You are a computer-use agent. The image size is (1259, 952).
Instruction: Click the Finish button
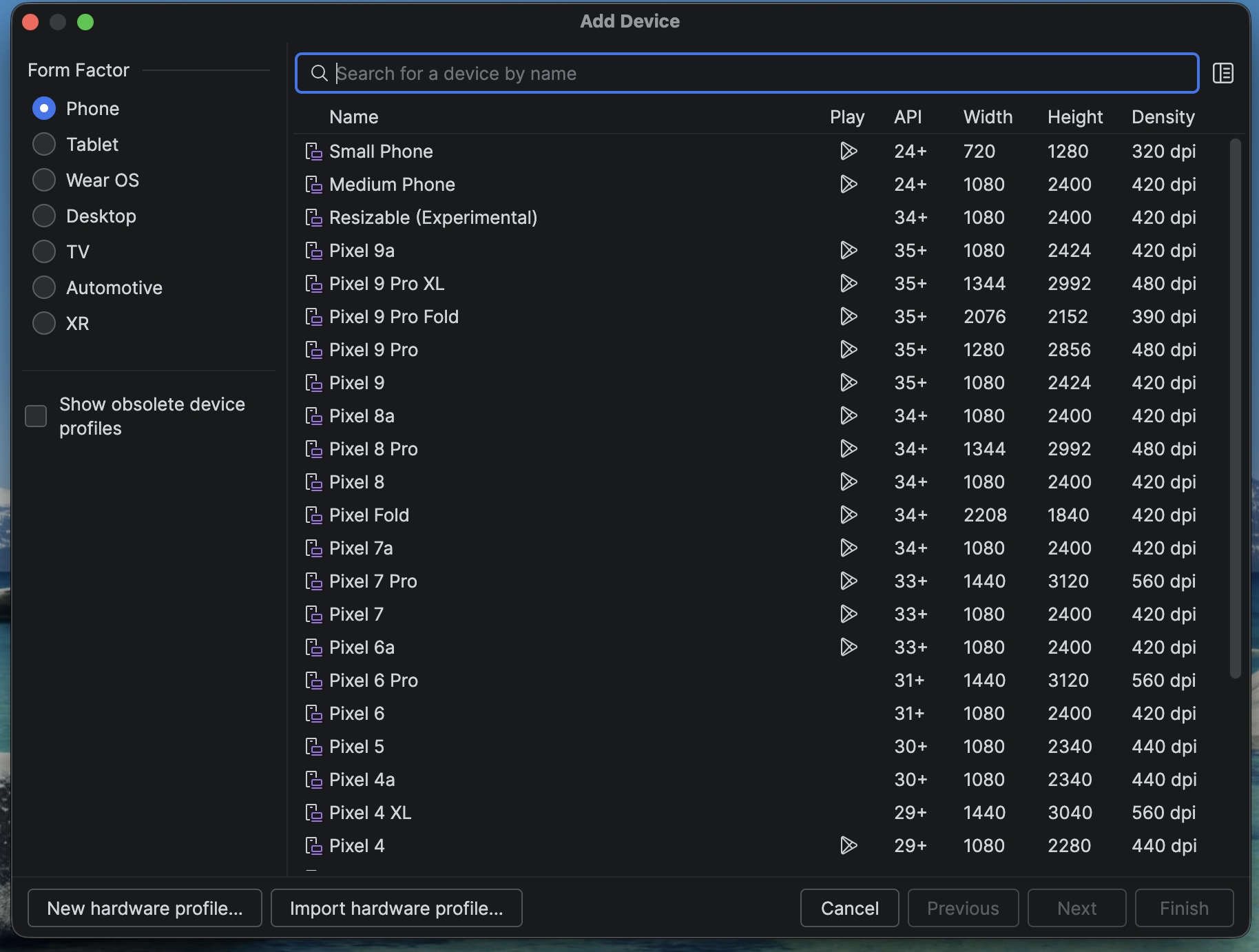[1184, 908]
